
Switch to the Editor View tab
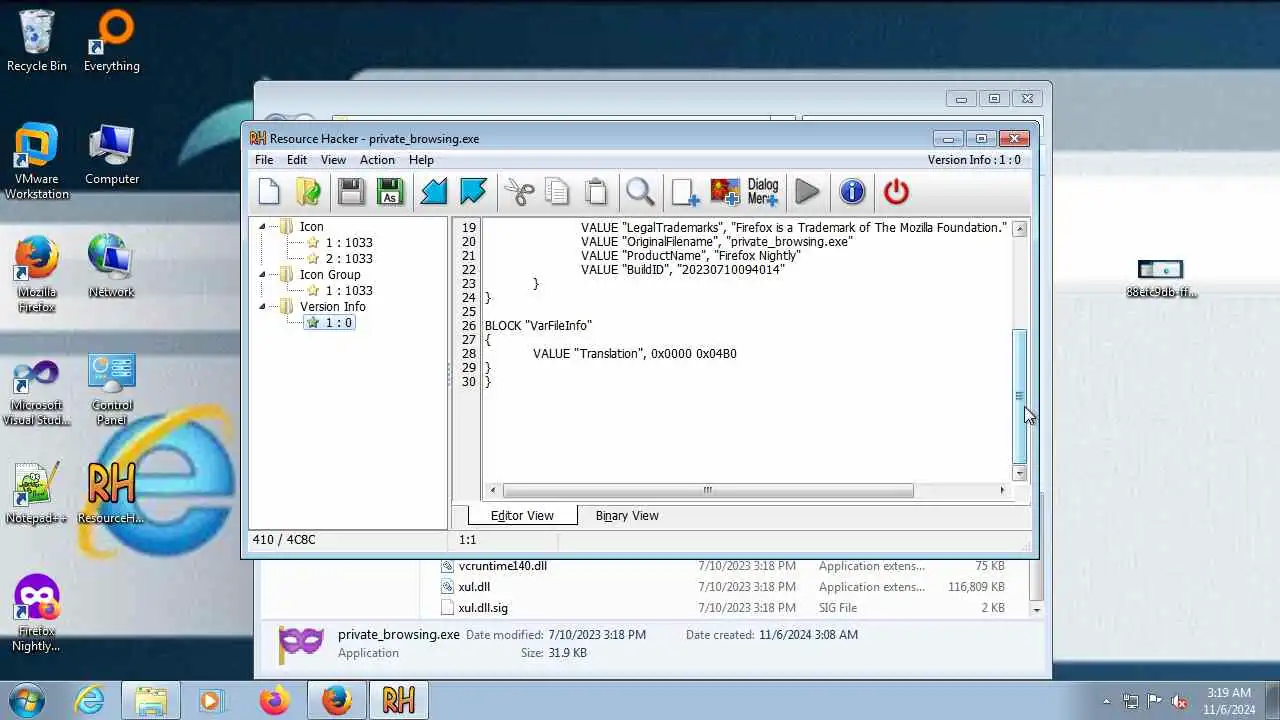point(522,515)
